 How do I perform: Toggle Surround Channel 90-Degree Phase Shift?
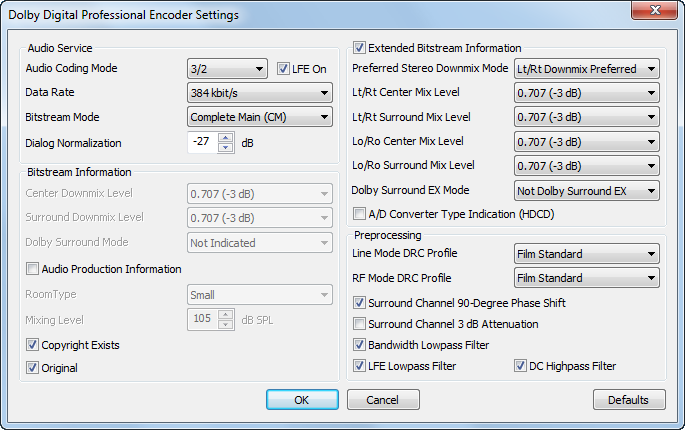[360, 302]
